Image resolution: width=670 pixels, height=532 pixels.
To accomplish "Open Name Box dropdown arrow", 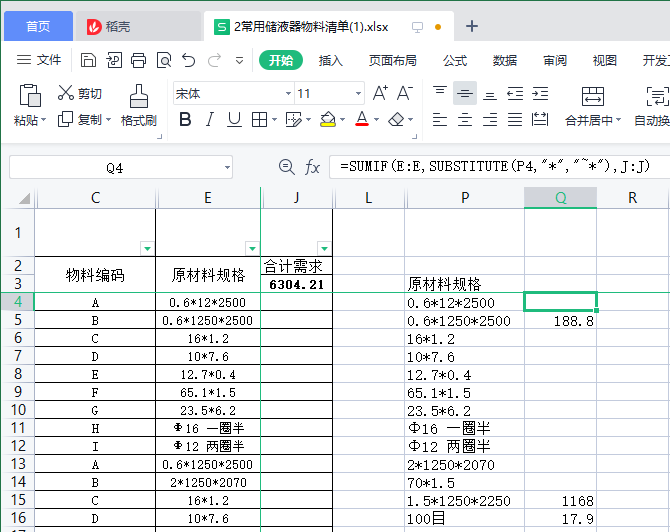I will 228,168.
